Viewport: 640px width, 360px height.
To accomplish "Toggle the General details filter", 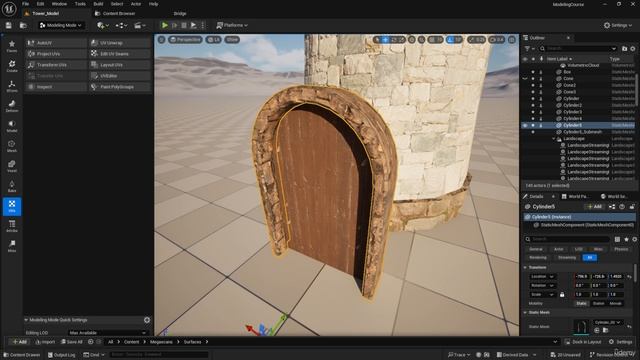I will pyautogui.click(x=536, y=249).
